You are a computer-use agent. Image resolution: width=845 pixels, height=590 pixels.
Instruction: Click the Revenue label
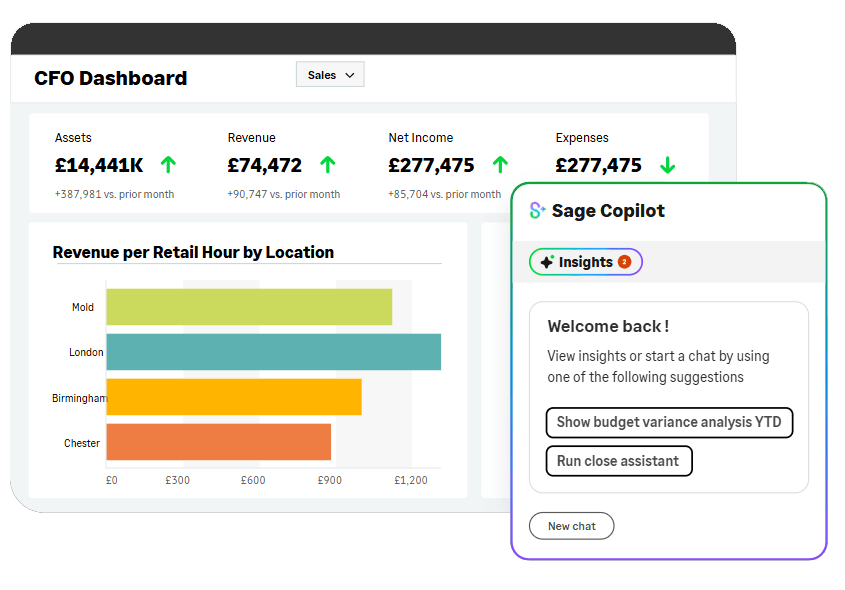coord(251,137)
